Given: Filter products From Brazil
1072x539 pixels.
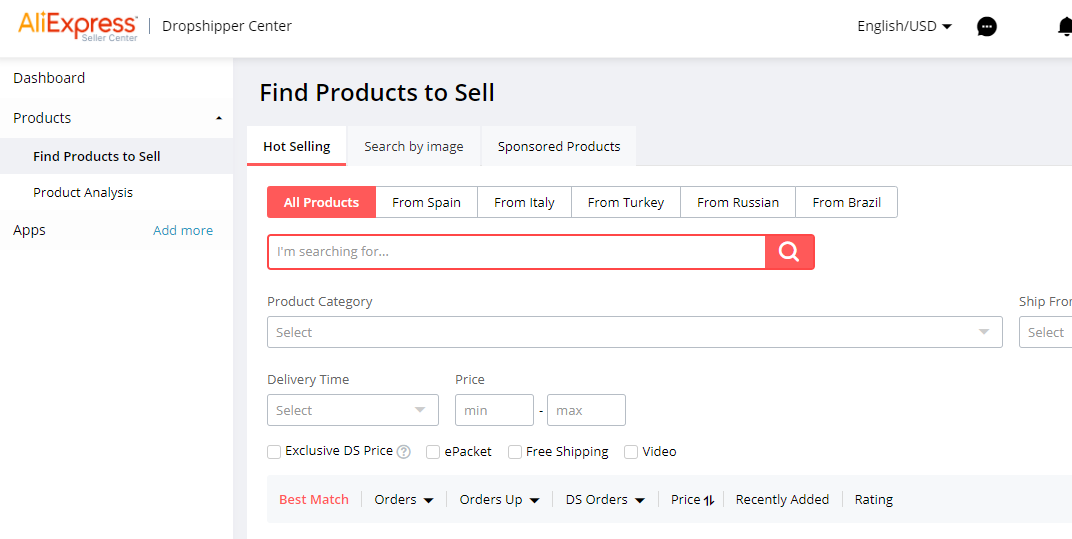Looking at the screenshot, I should point(846,202).
